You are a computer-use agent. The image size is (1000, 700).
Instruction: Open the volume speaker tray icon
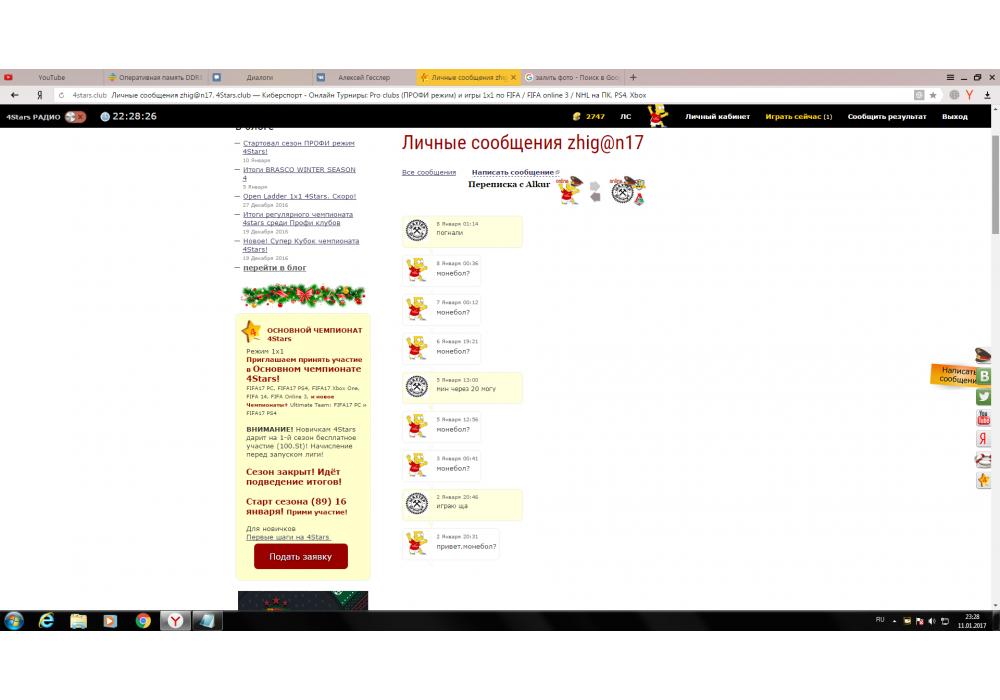[x=932, y=621]
